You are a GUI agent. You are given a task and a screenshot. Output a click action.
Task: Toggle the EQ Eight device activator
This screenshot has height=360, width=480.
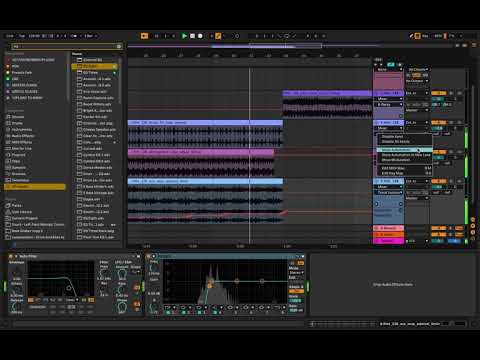(x=148, y=256)
